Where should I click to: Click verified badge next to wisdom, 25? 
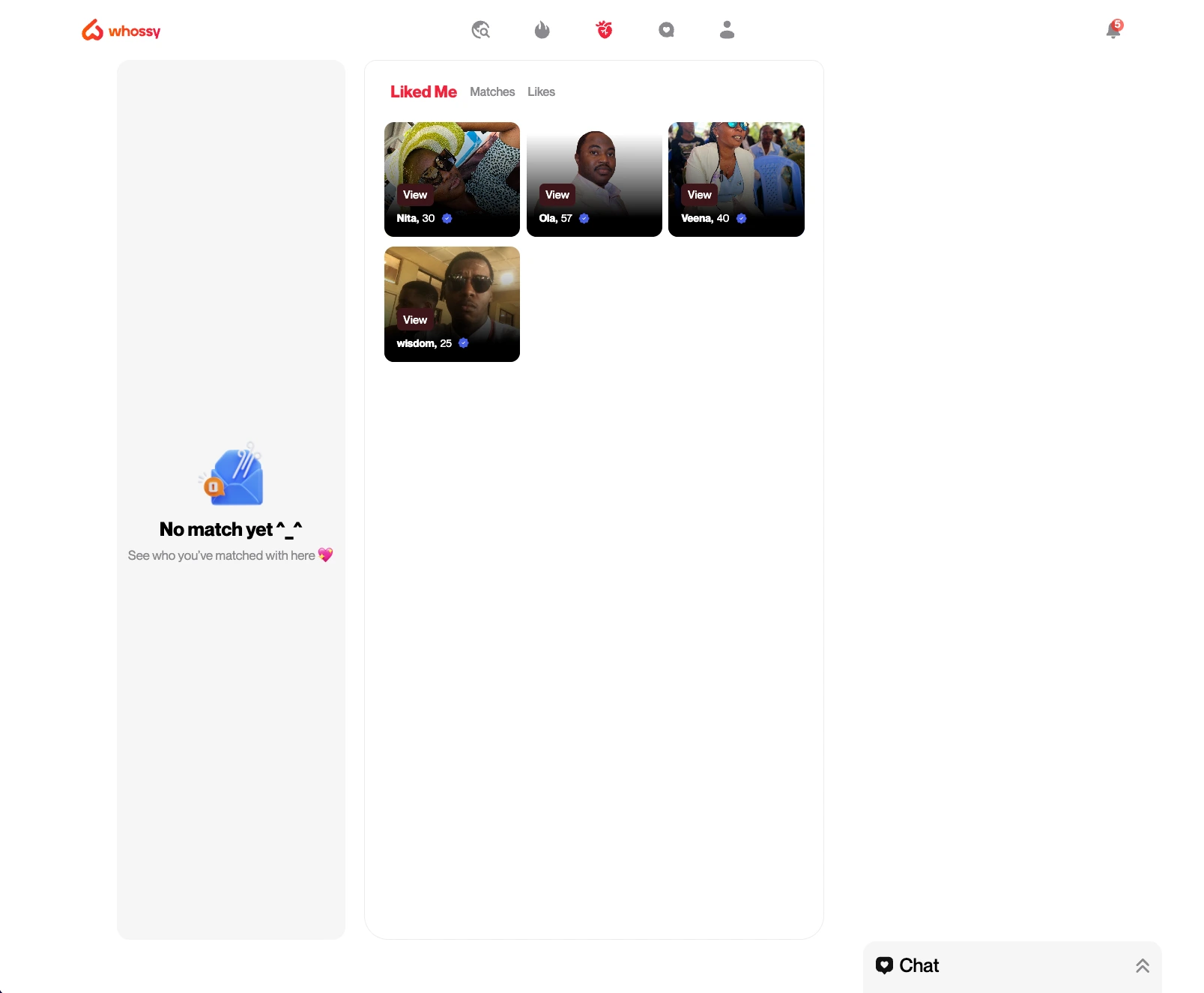pos(464,343)
